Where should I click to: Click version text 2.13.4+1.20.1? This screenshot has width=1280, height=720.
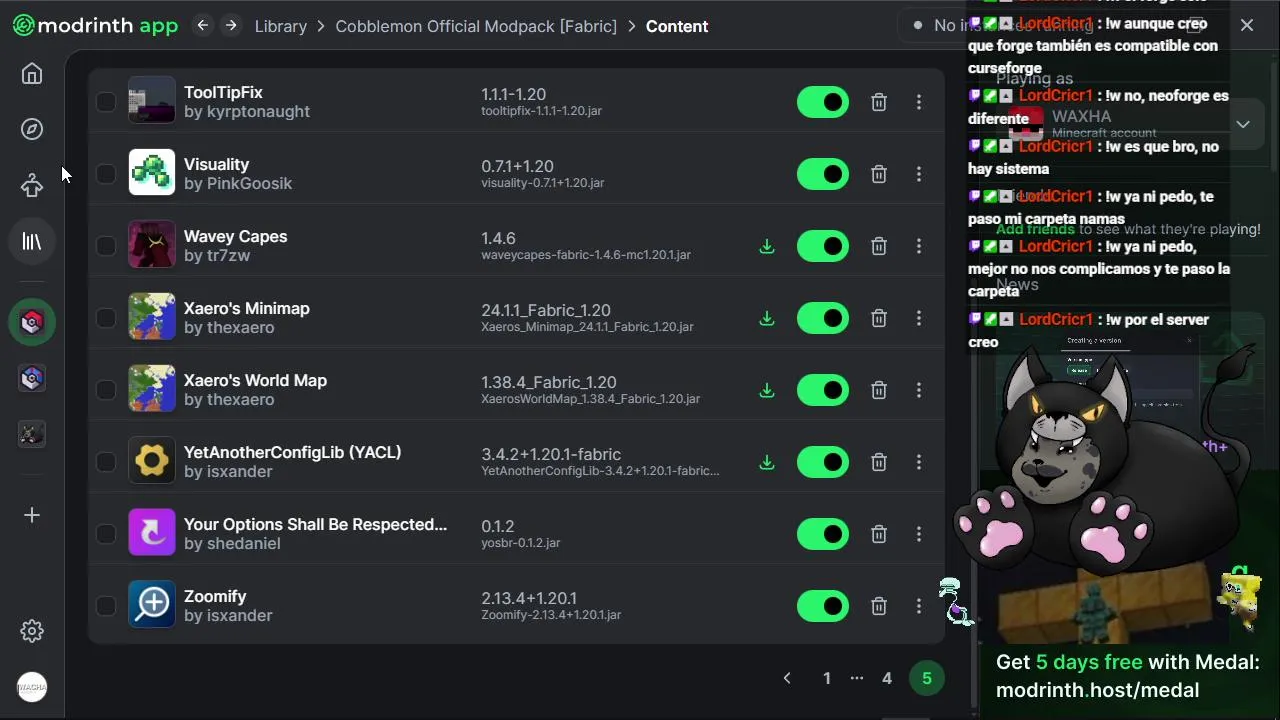tap(529, 598)
